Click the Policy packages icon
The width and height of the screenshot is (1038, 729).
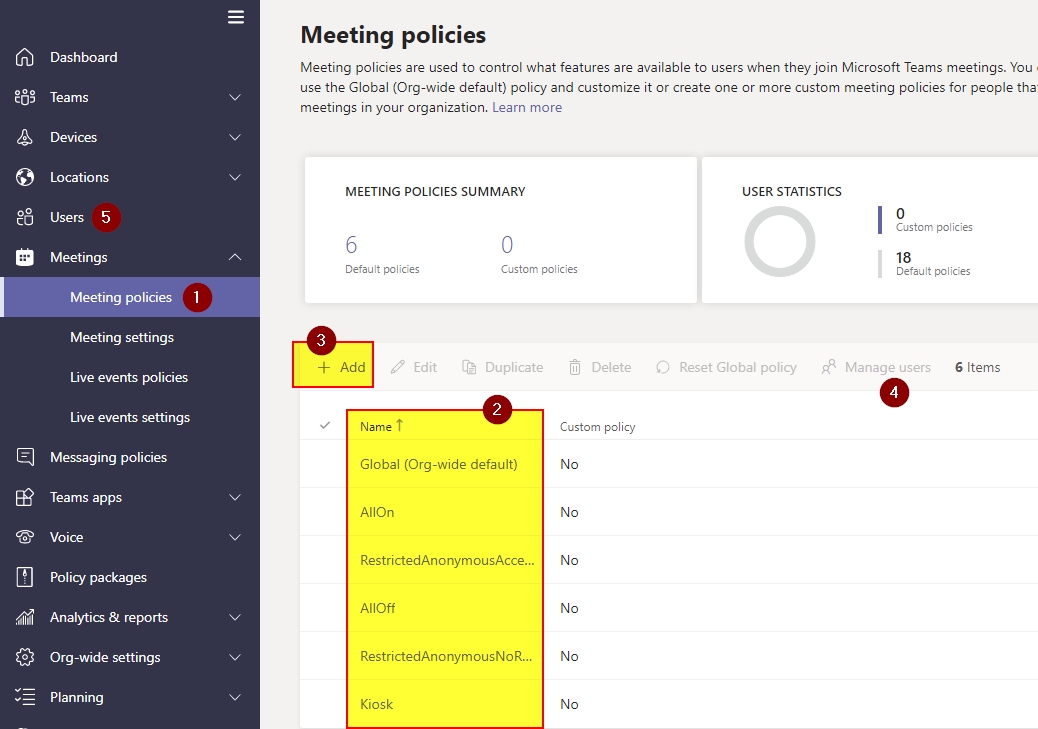(x=25, y=577)
